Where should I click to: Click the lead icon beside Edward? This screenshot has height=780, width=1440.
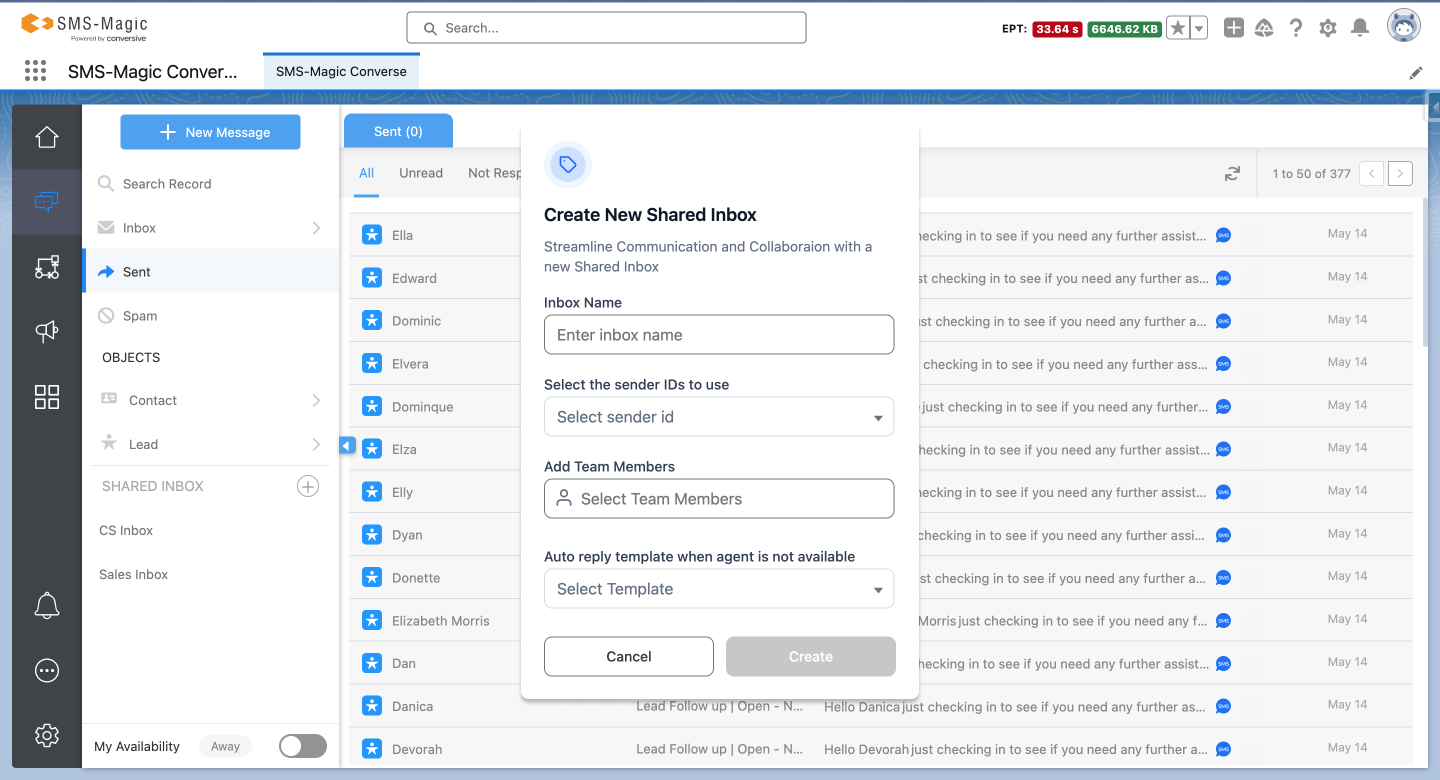coord(372,278)
